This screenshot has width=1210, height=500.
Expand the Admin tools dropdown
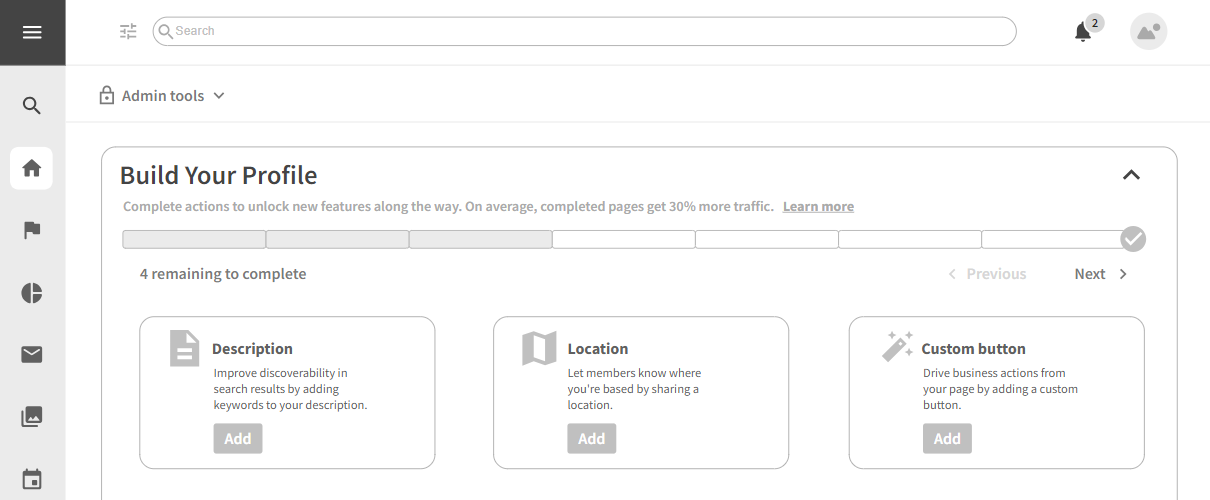(219, 96)
